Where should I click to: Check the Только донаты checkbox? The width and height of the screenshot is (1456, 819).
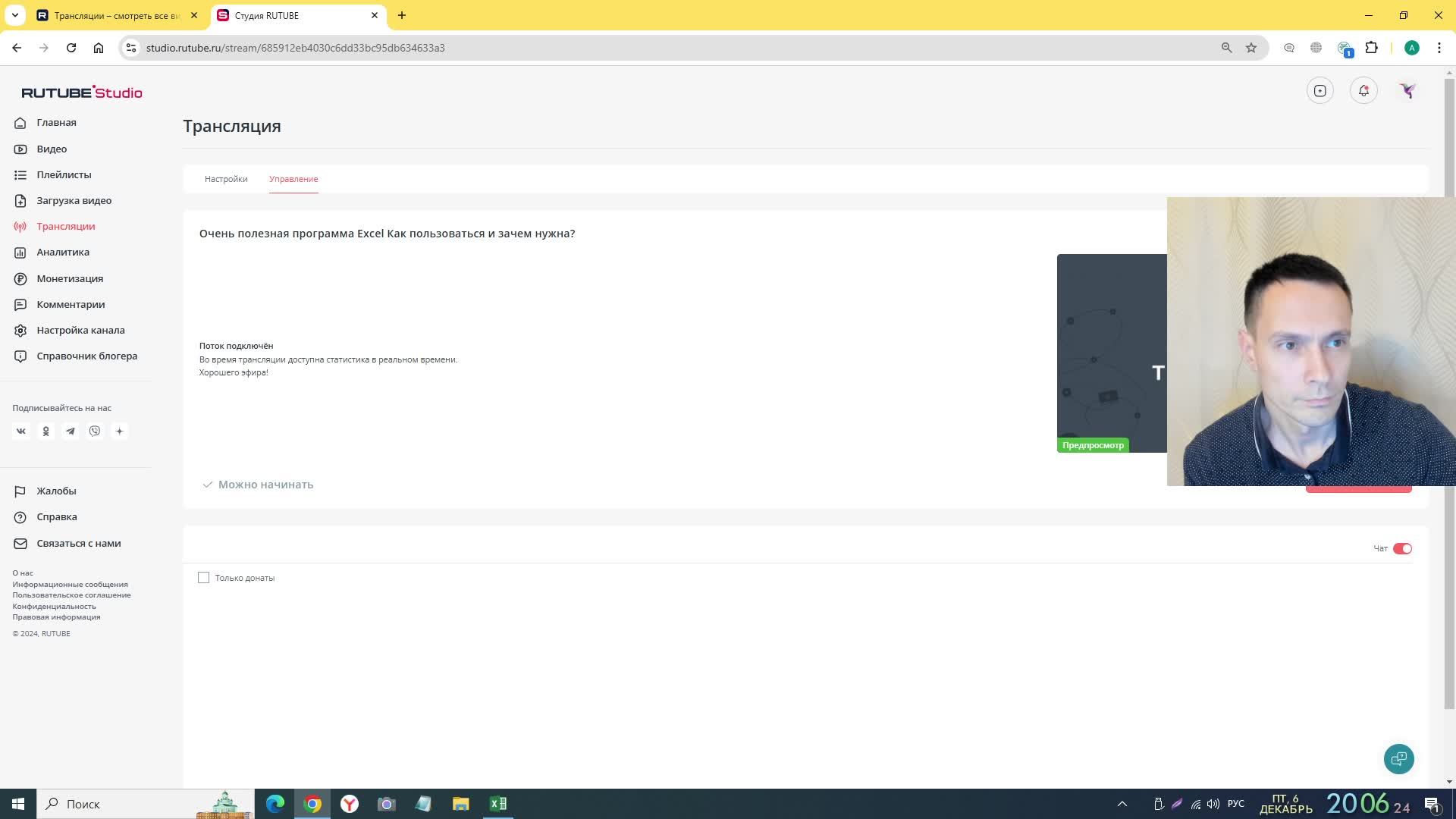pos(204,578)
